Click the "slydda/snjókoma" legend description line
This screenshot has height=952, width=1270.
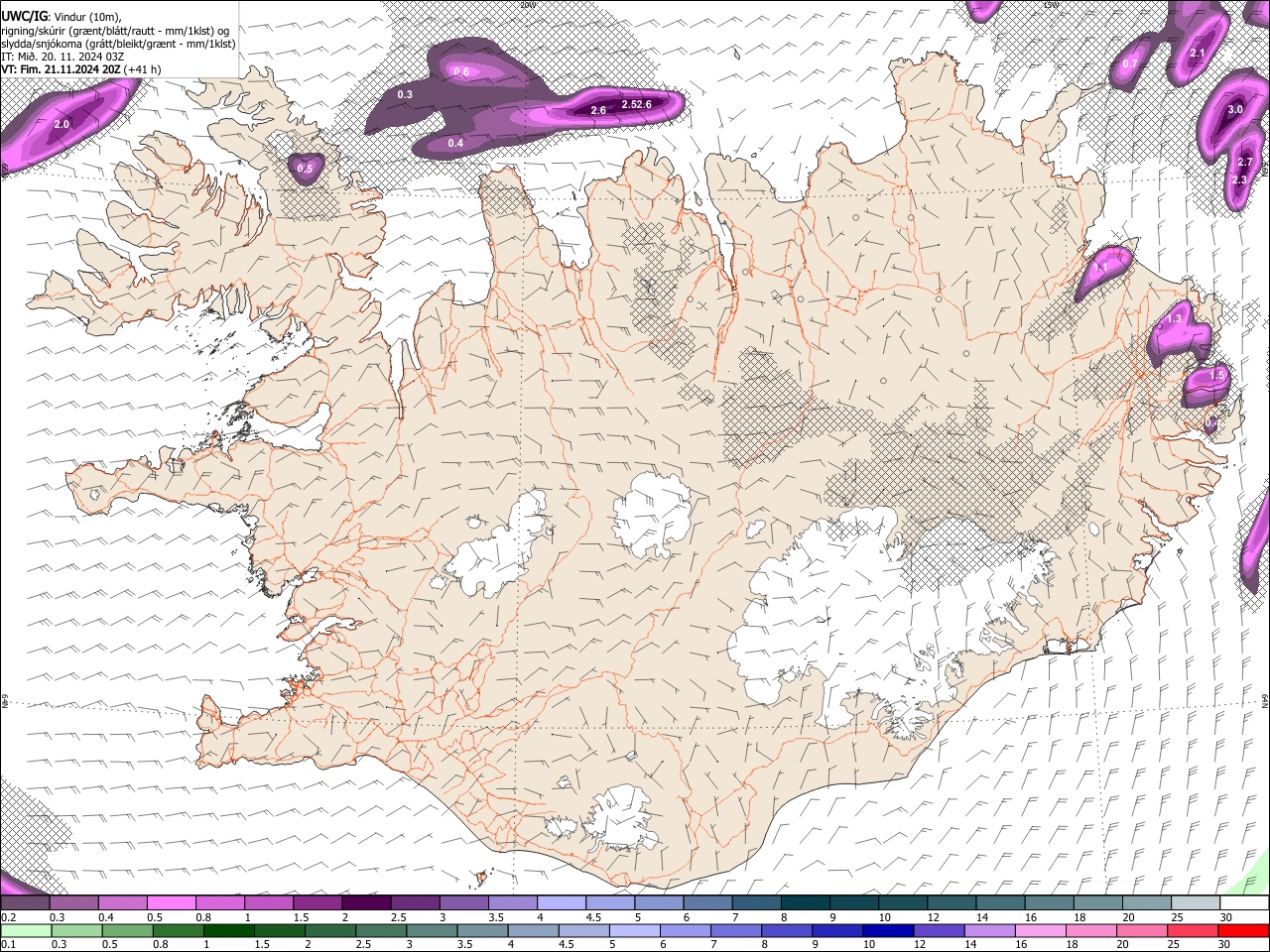click(x=118, y=44)
